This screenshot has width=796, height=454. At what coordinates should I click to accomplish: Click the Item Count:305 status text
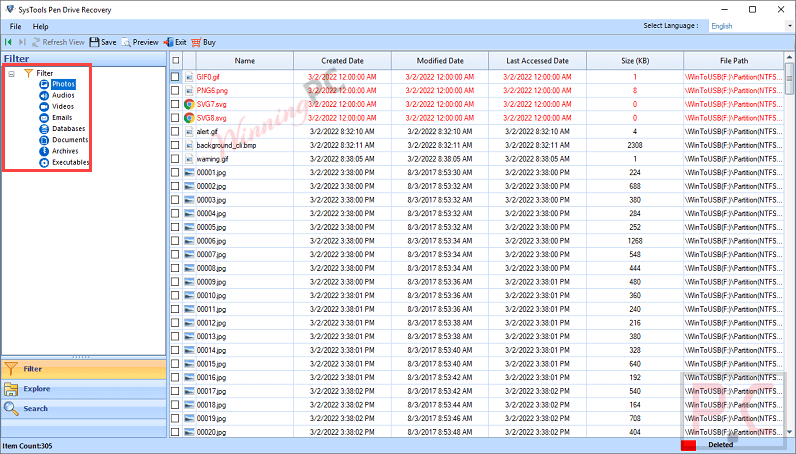pyautogui.click(x=27, y=446)
